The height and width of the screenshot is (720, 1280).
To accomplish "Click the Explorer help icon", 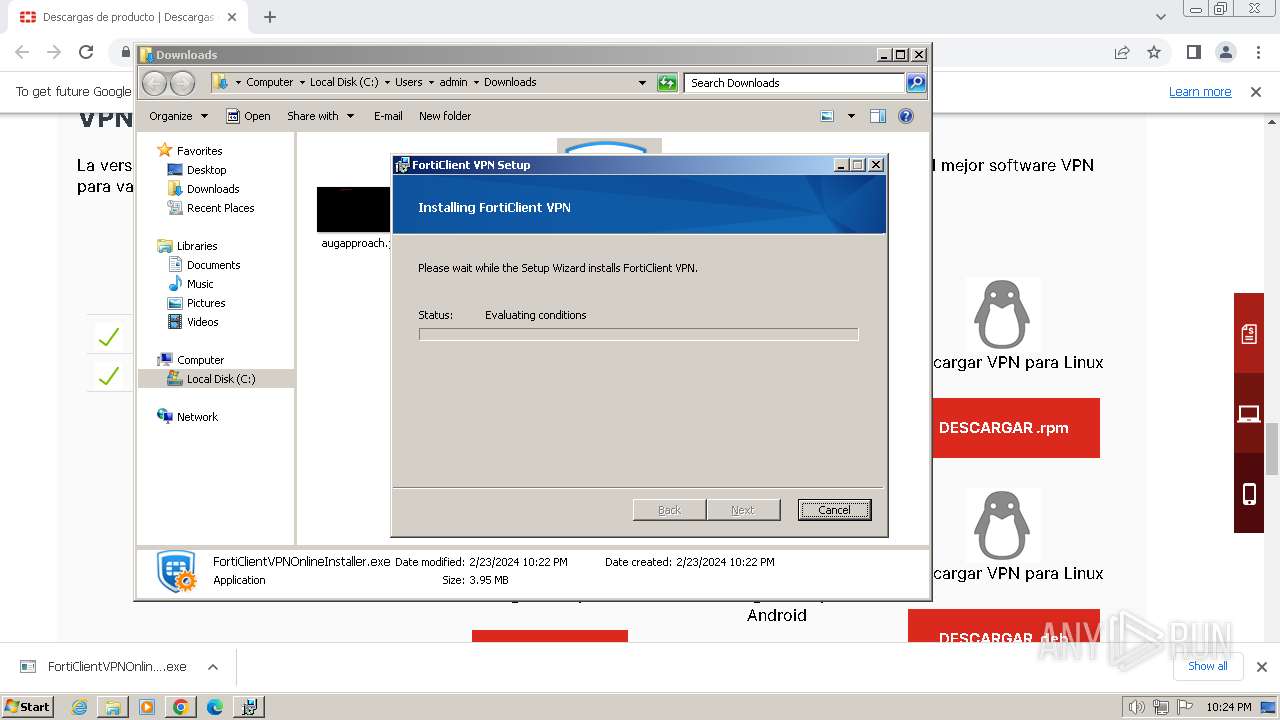I will [x=906, y=116].
